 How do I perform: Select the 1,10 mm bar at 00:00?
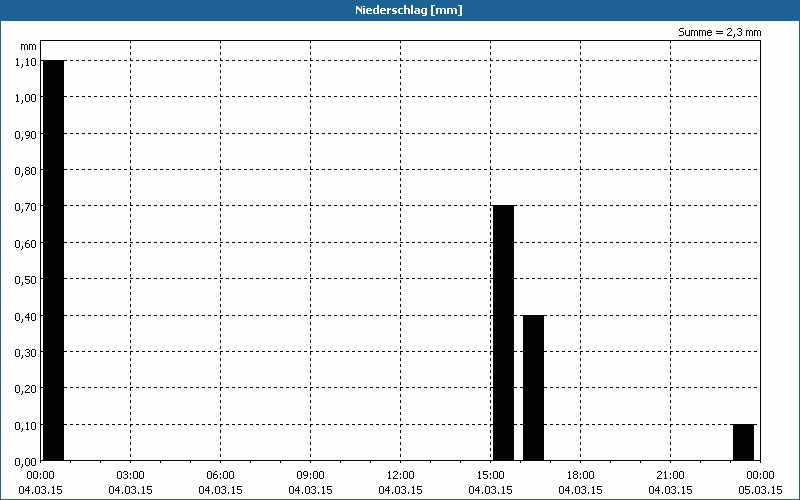coord(54,260)
